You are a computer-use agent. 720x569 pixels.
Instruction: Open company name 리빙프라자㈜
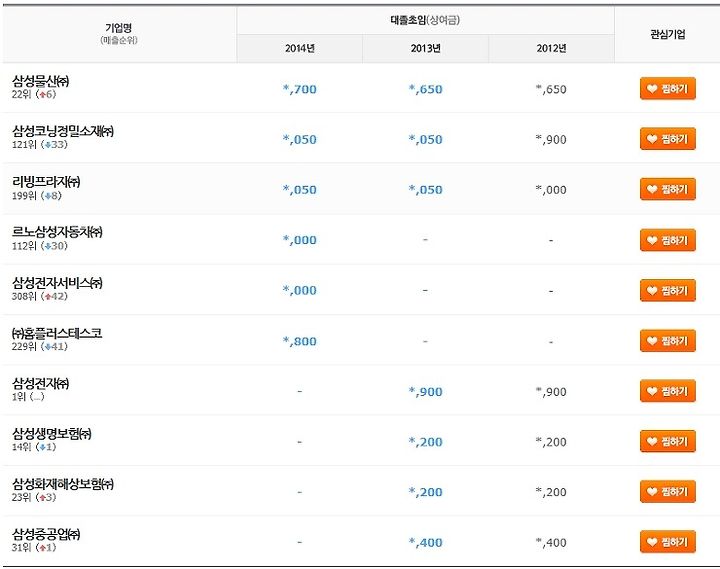[x=46, y=182]
